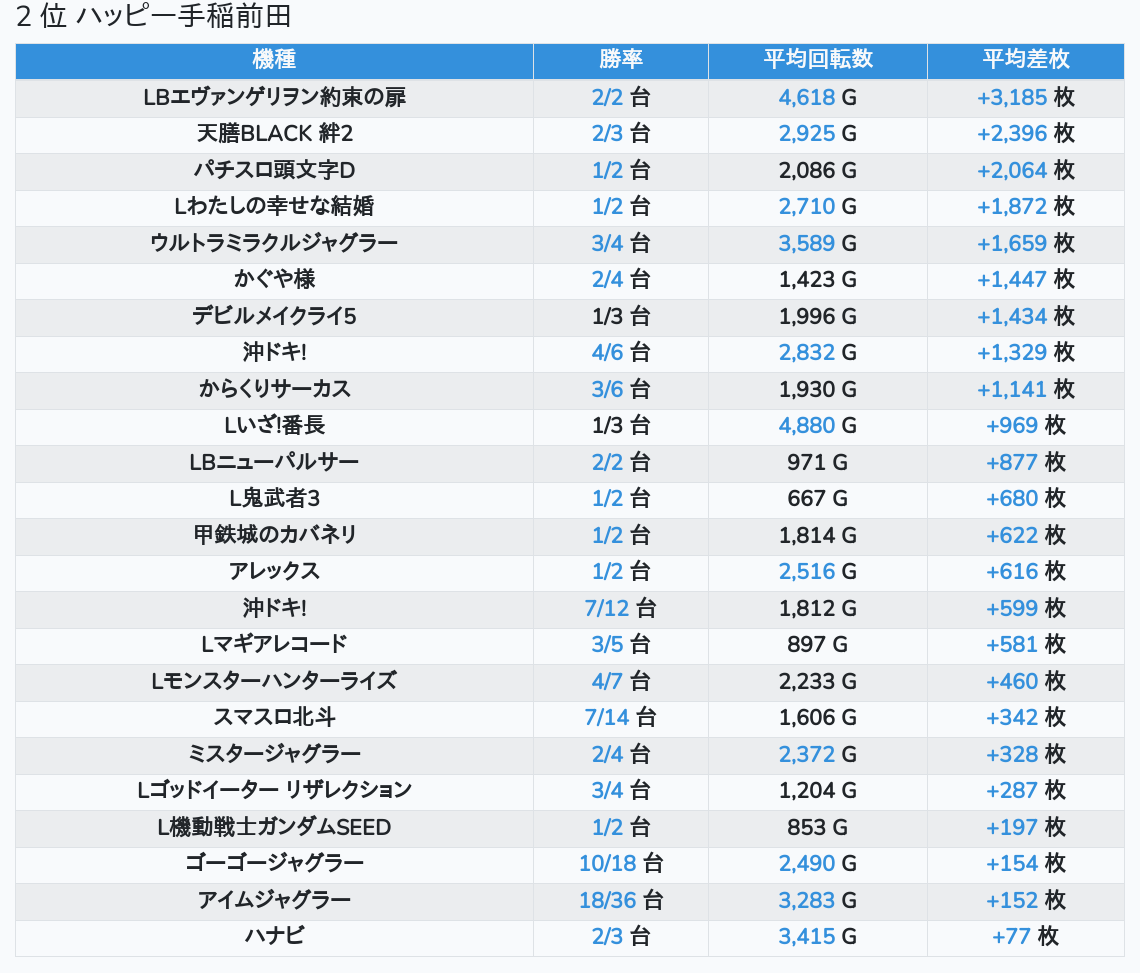The width and height of the screenshot is (1140, 973).
Task: Click the アイムジャグラー machine name
Action: (274, 900)
